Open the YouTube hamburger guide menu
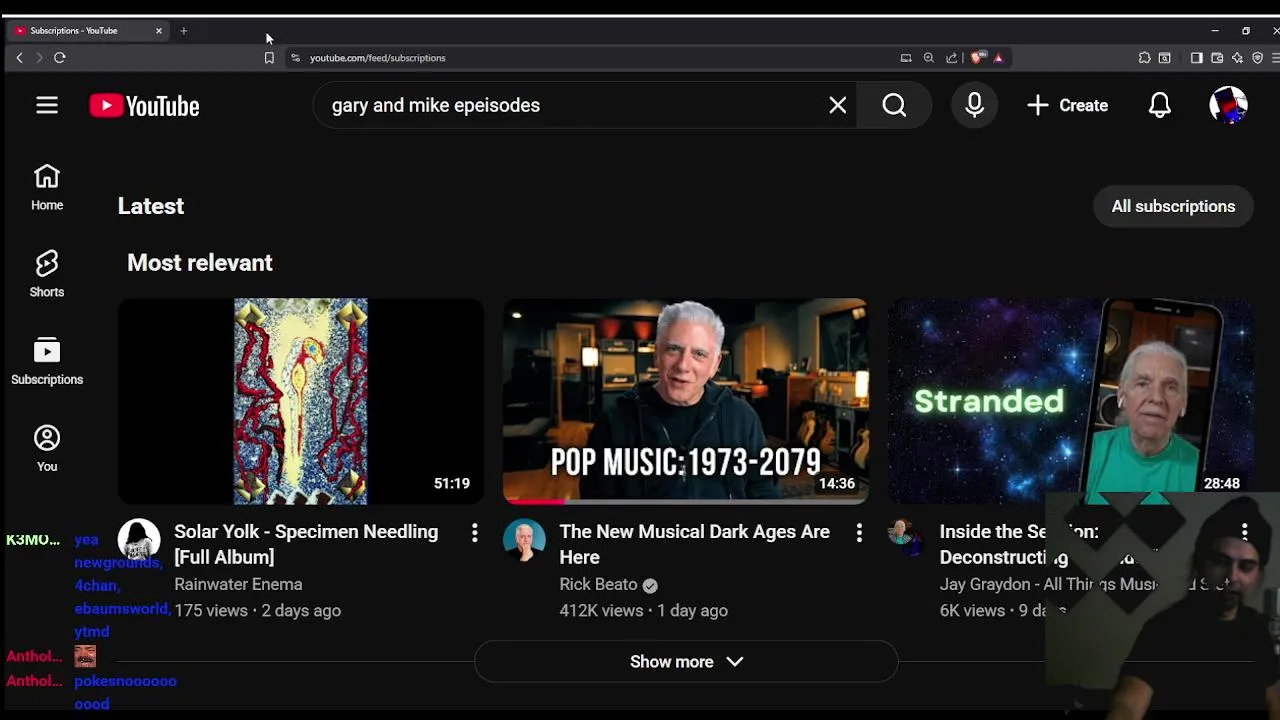Image resolution: width=1280 pixels, height=720 pixels. coord(47,105)
